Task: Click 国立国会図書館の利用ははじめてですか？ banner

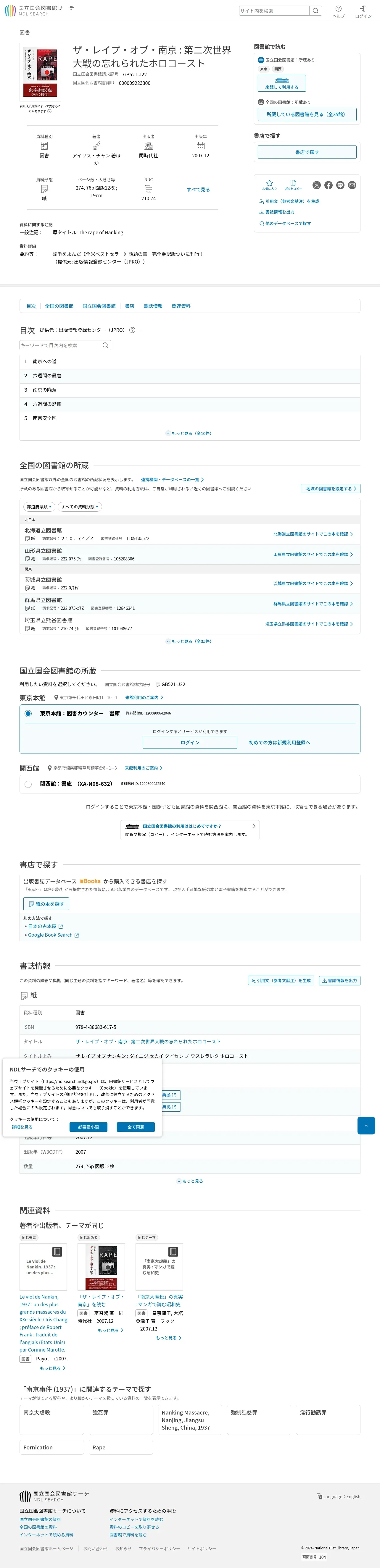Action: [190, 830]
